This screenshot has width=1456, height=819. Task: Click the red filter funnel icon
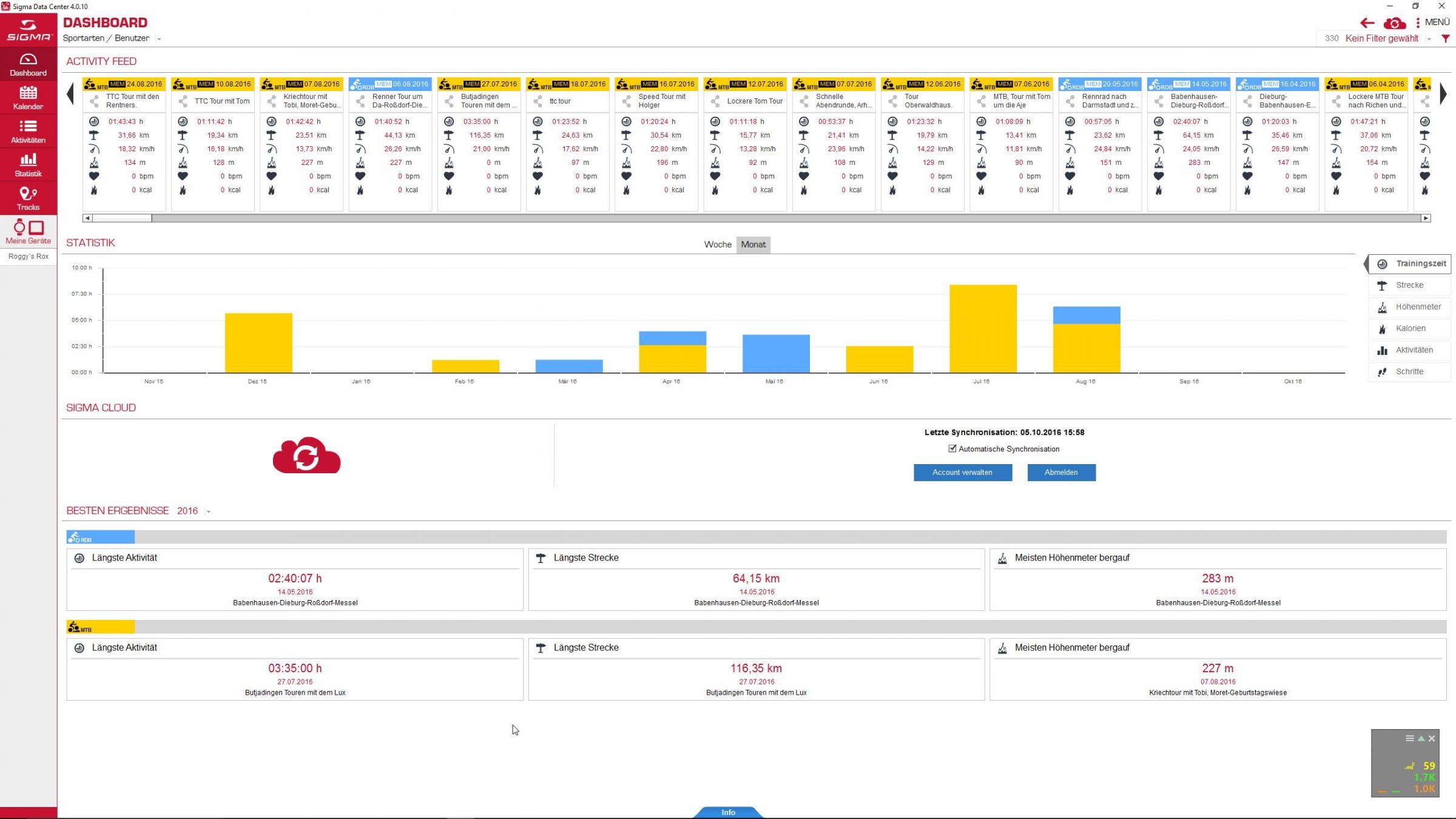click(x=1445, y=38)
